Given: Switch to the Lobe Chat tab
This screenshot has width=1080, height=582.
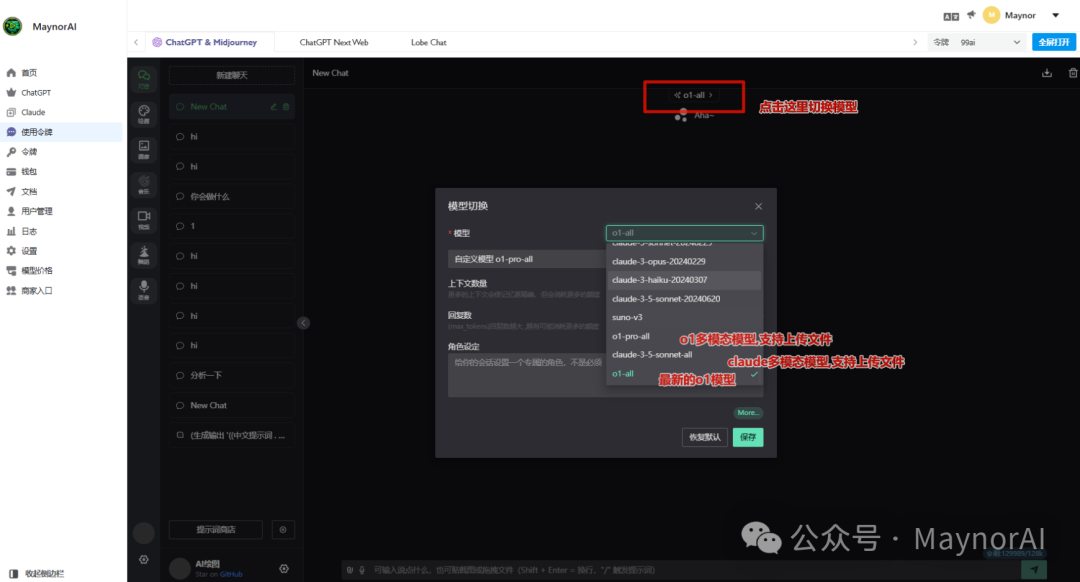Looking at the screenshot, I should (x=428, y=43).
